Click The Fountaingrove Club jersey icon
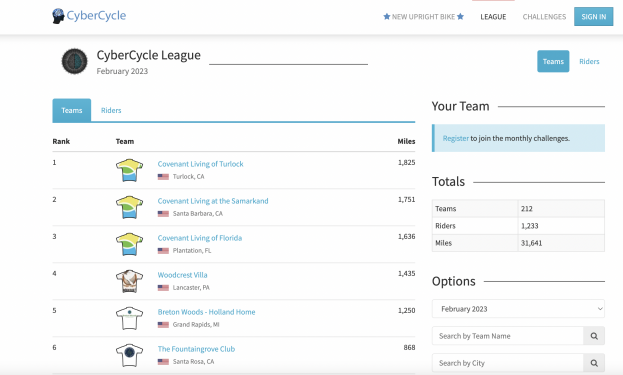This screenshot has width=623, height=375. click(130, 355)
